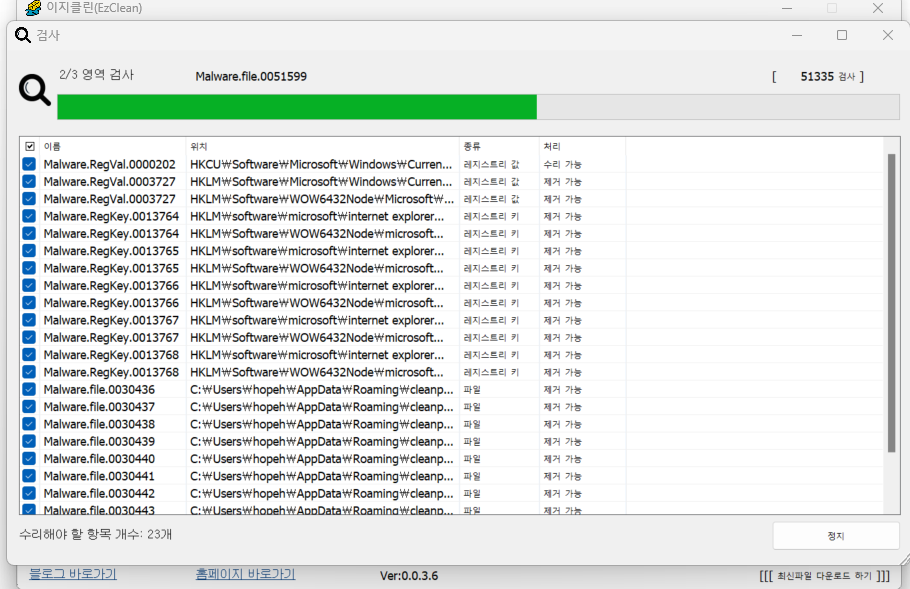Close the 검사 scan dialog

[887, 35]
